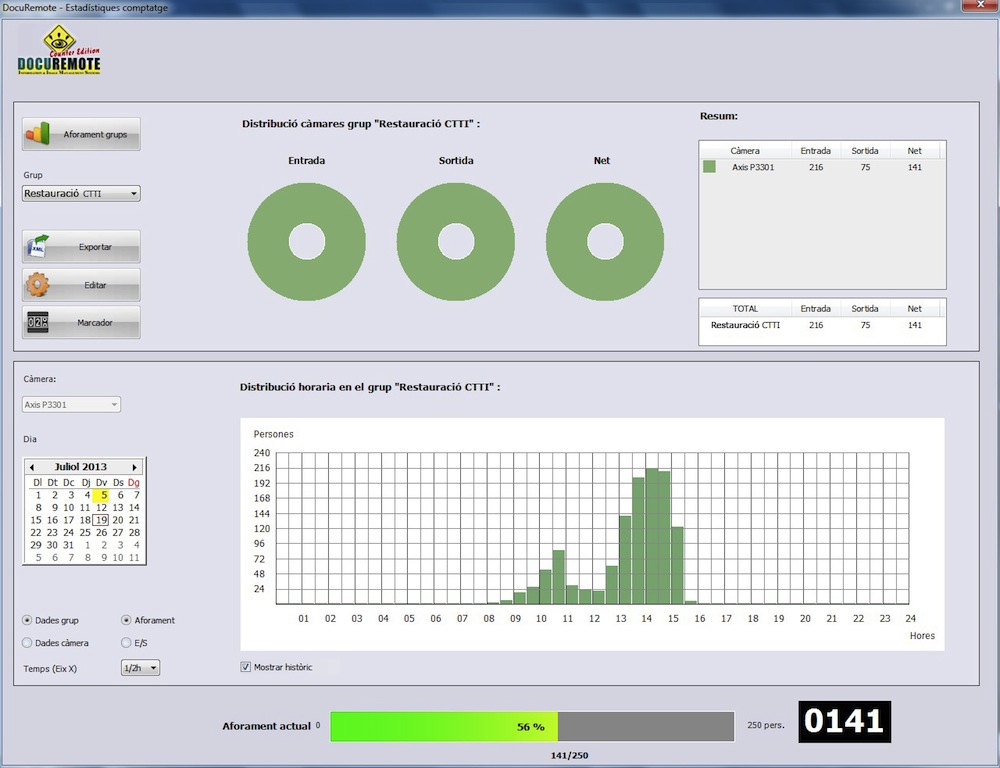The height and width of the screenshot is (768, 1000).
Task: Click the bar chart icon on Aforament grups
Action: click(38, 134)
